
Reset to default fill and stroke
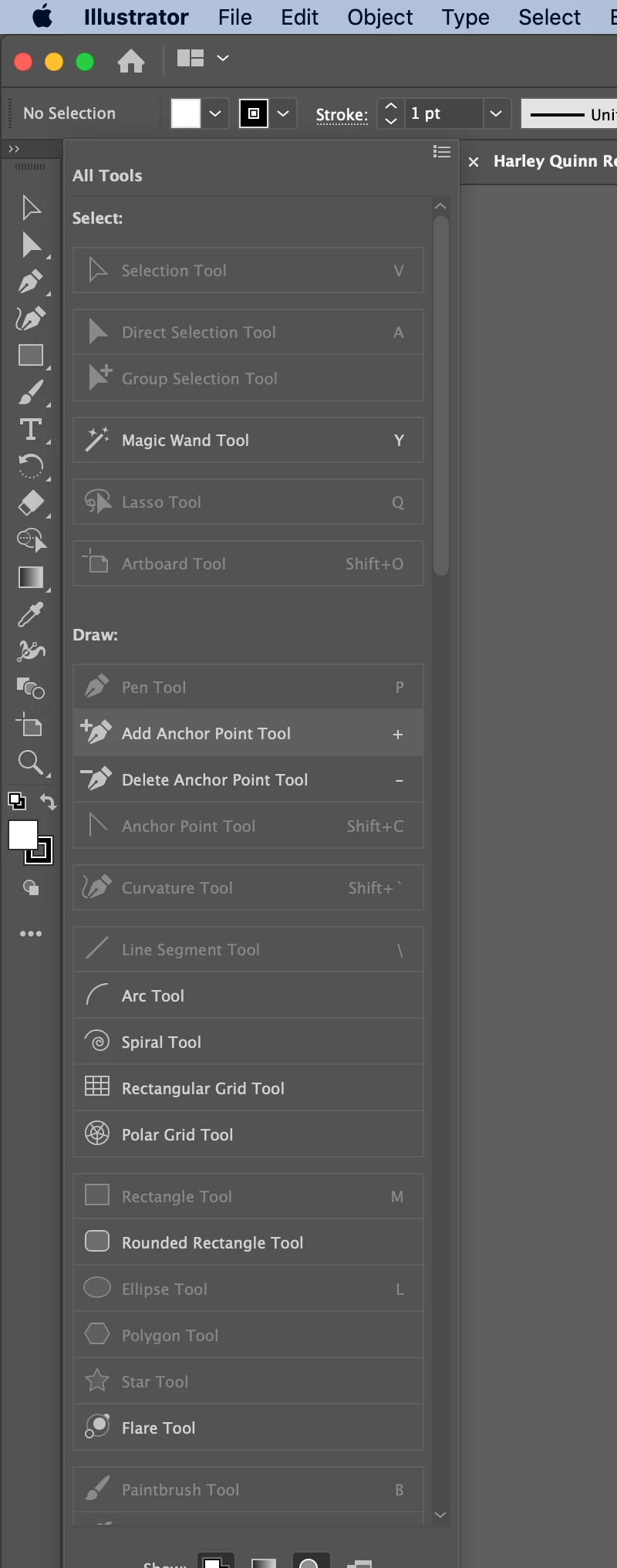click(16, 800)
